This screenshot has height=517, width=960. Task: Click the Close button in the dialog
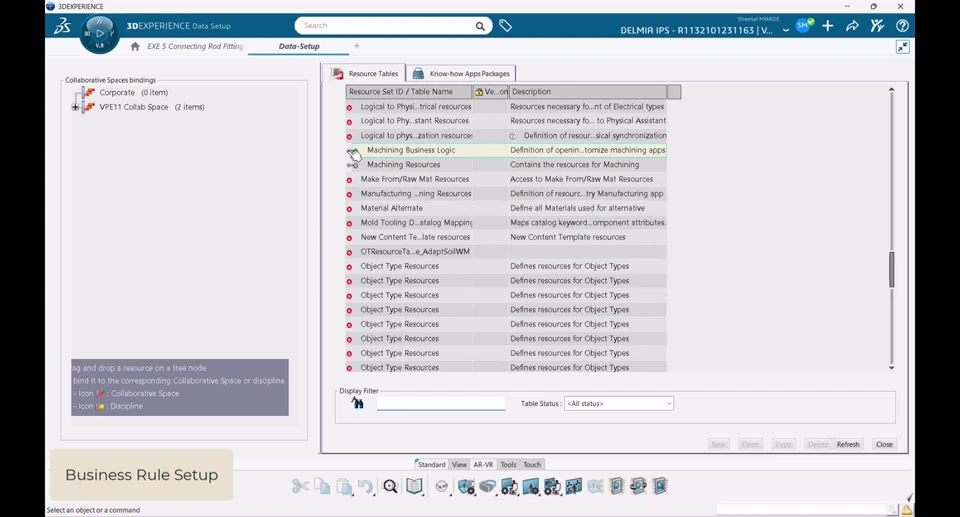pyautogui.click(x=884, y=444)
